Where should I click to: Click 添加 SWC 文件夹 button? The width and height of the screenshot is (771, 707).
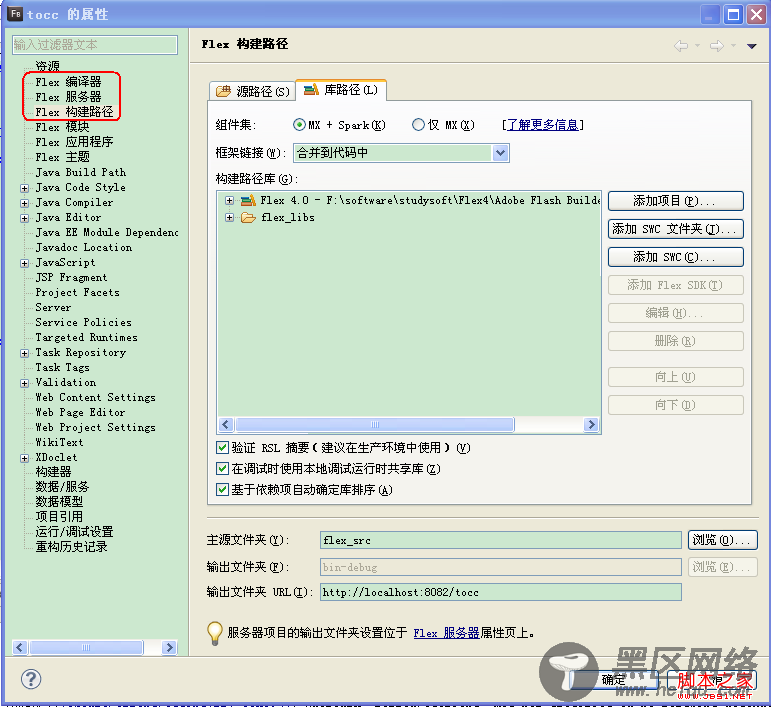(x=676, y=229)
